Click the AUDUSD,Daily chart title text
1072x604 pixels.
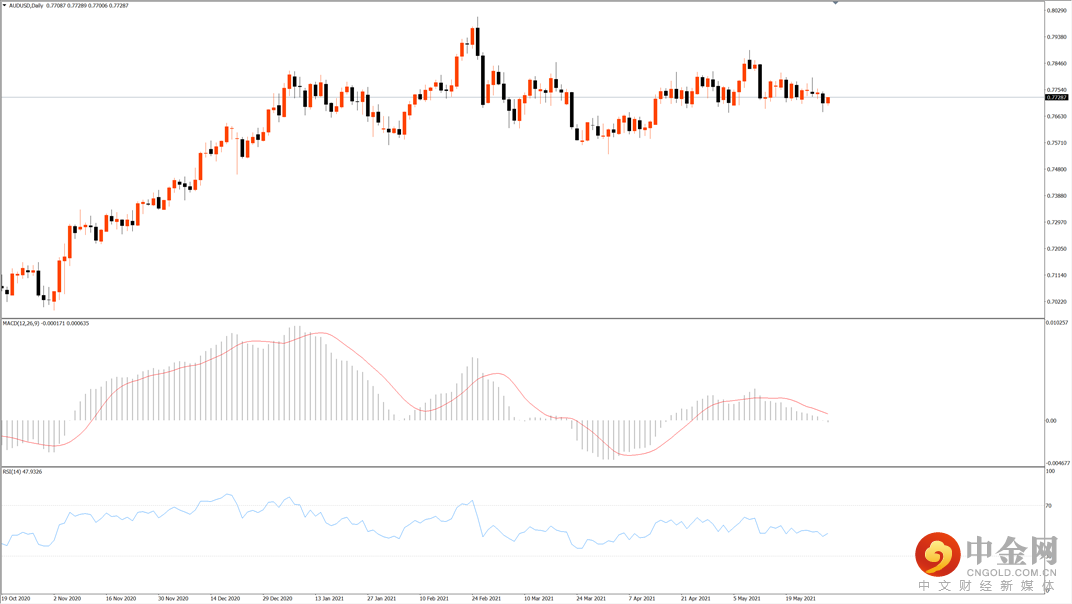(26, 5)
